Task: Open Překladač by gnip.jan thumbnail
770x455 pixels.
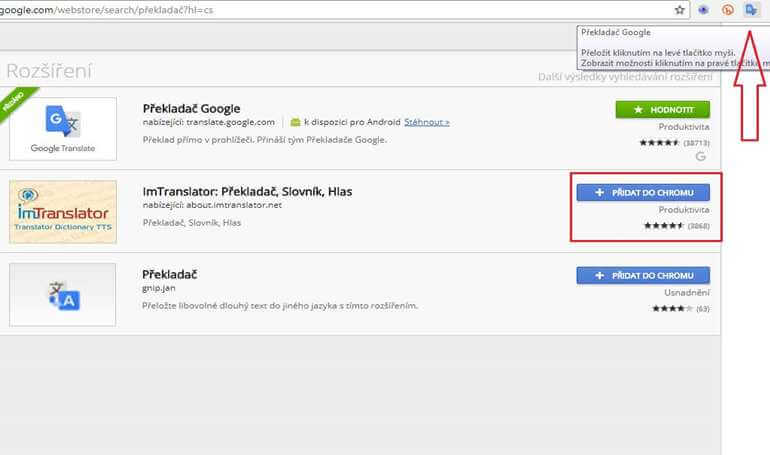Action: [63, 294]
